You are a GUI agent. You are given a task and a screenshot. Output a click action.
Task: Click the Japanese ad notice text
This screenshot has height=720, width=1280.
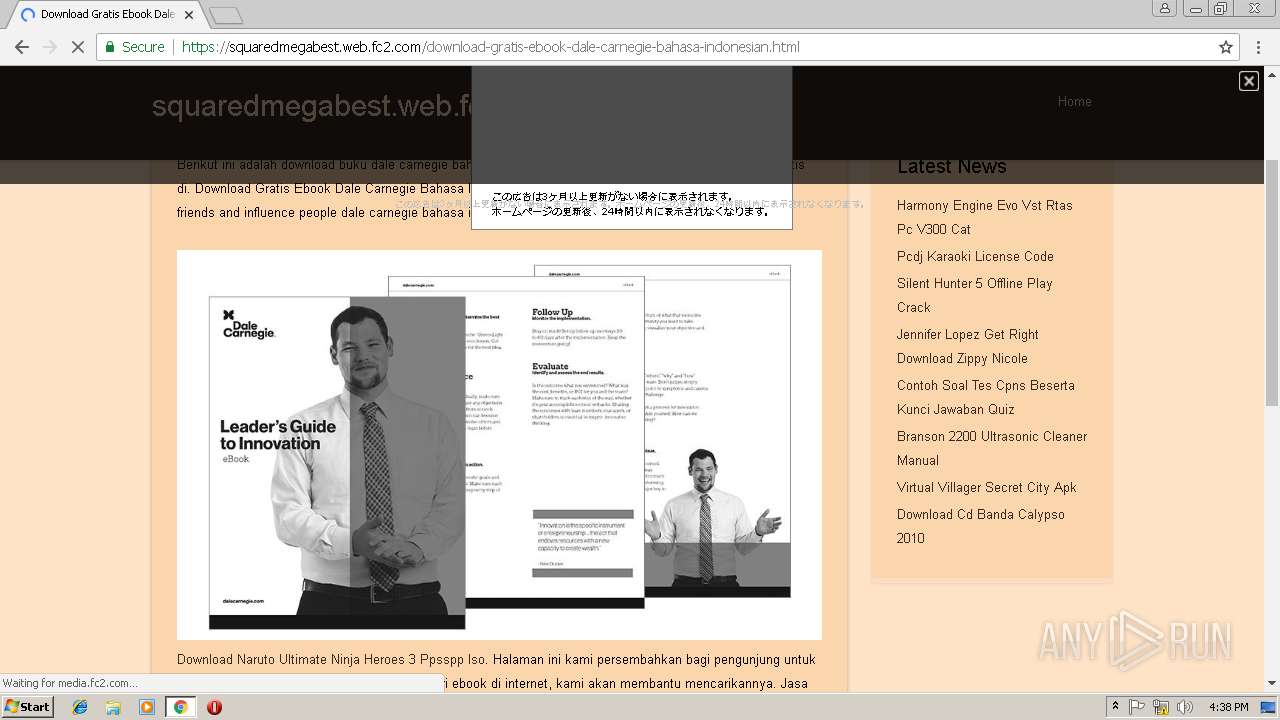[631, 204]
